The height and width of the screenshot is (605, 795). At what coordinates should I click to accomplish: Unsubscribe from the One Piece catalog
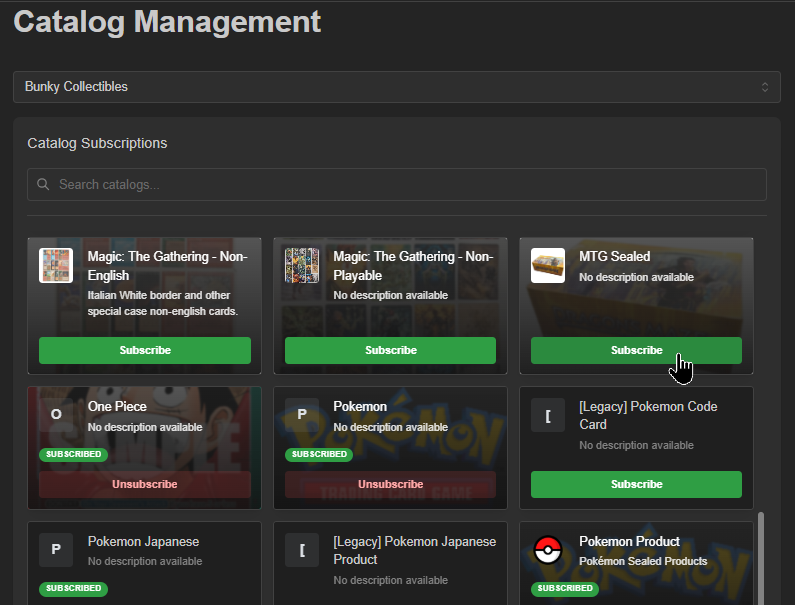point(145,484)
